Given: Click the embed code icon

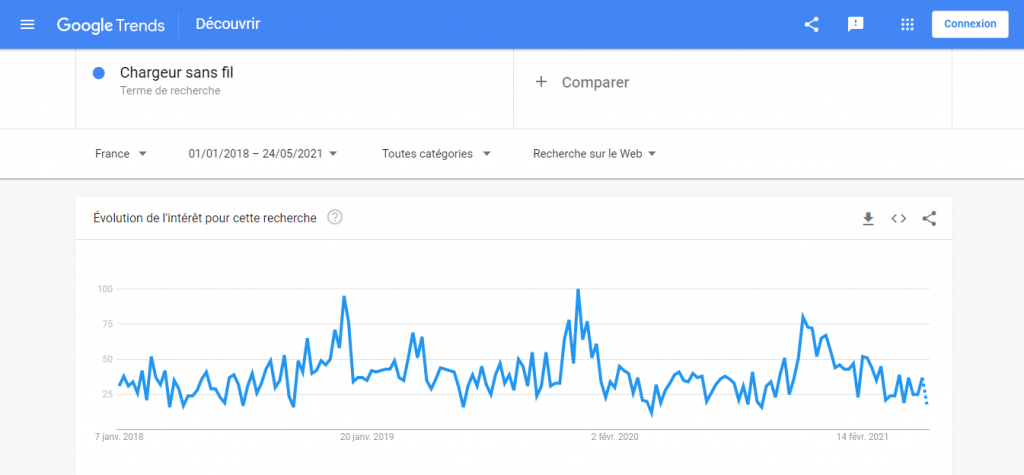Looking at the screenshot, I should coord(898,218).
